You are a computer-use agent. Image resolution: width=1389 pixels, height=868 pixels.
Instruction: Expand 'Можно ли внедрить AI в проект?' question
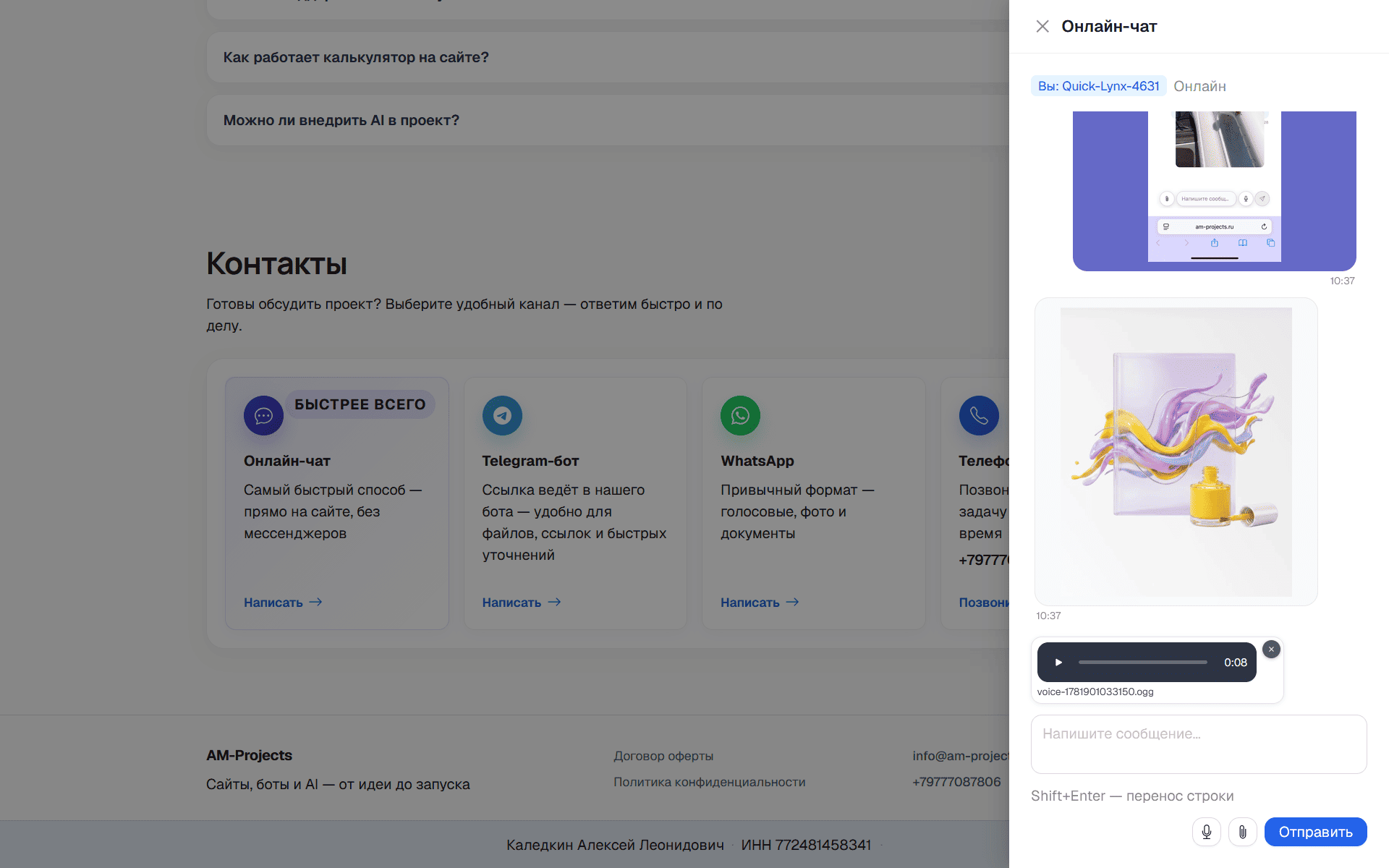click(608, 120)
